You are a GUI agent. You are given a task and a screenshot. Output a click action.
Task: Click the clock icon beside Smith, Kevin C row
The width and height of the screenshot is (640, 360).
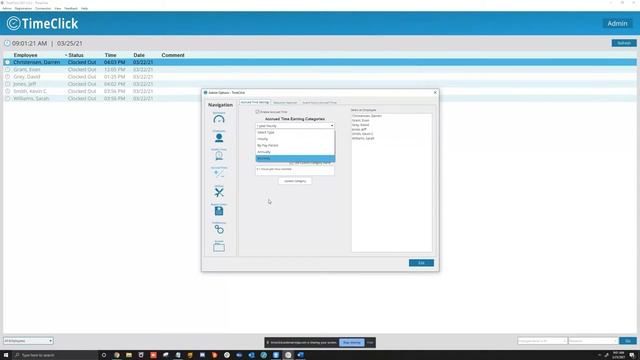[7, 91]
